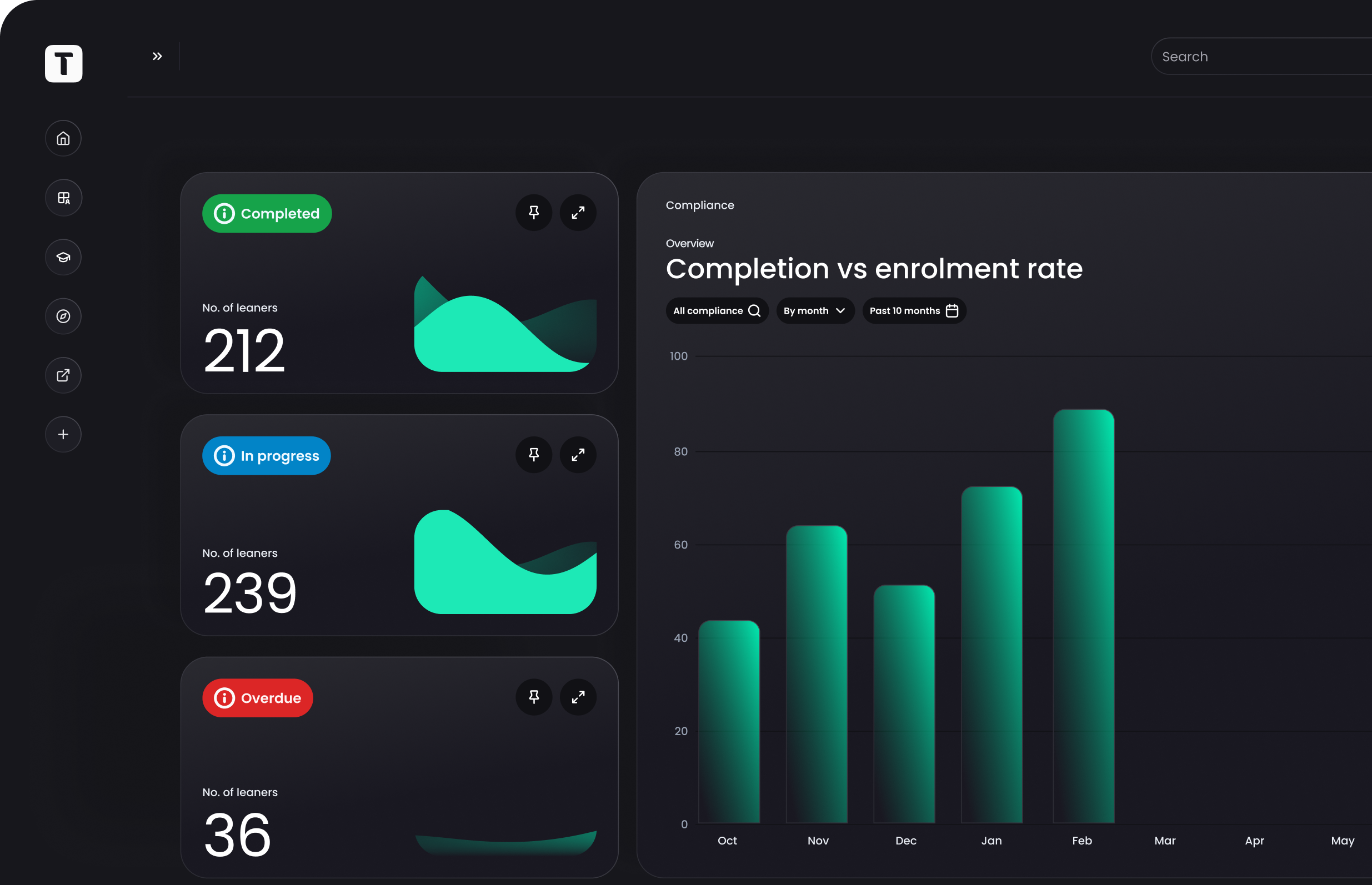
Task: Pin the Overdue card
Action: click(533, 697)
